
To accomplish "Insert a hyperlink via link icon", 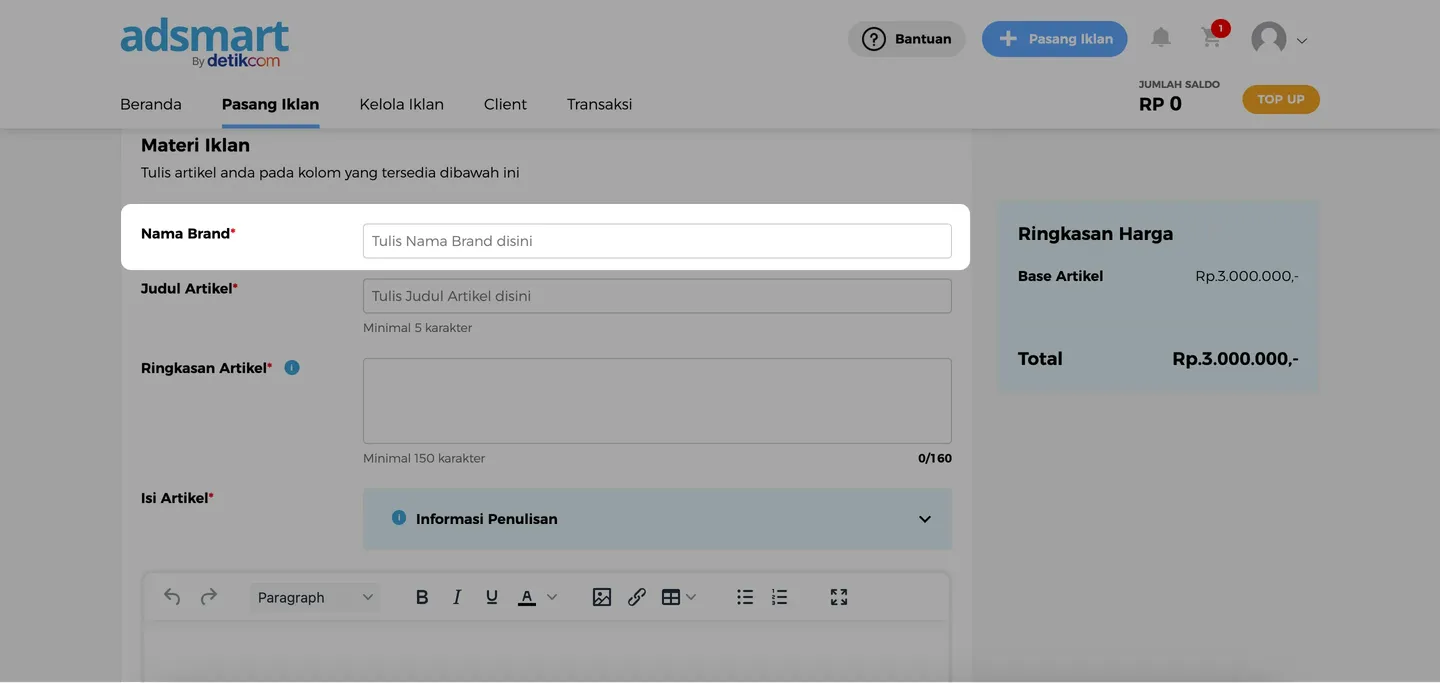I will 637,597.
